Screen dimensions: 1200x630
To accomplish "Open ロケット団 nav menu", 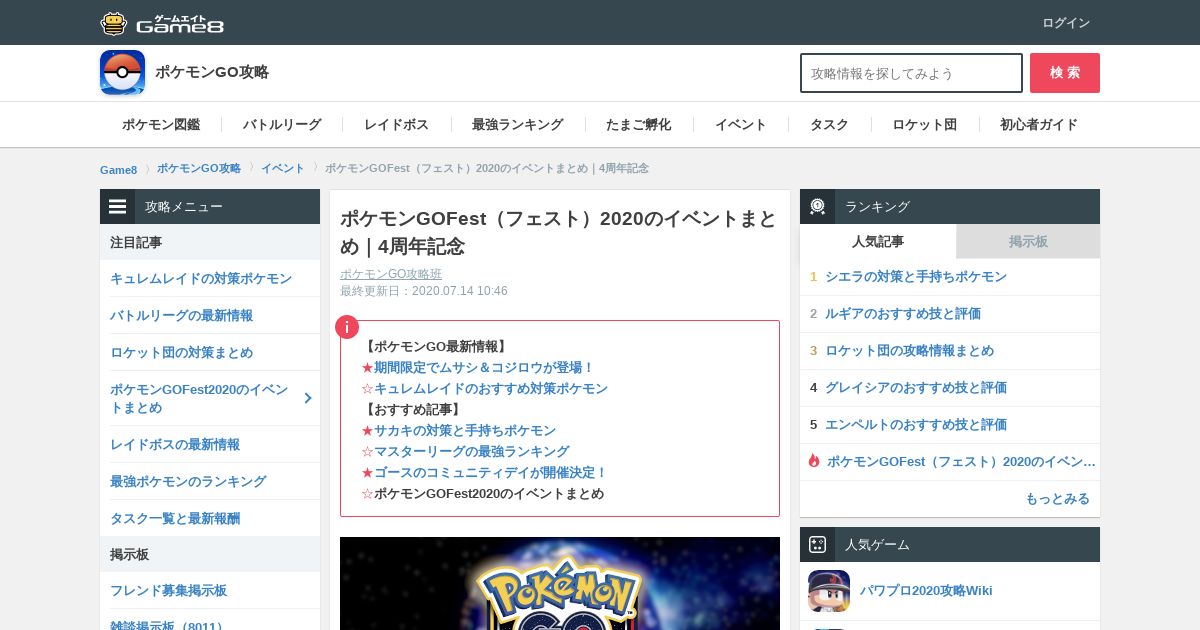I will tap(925, 125).
